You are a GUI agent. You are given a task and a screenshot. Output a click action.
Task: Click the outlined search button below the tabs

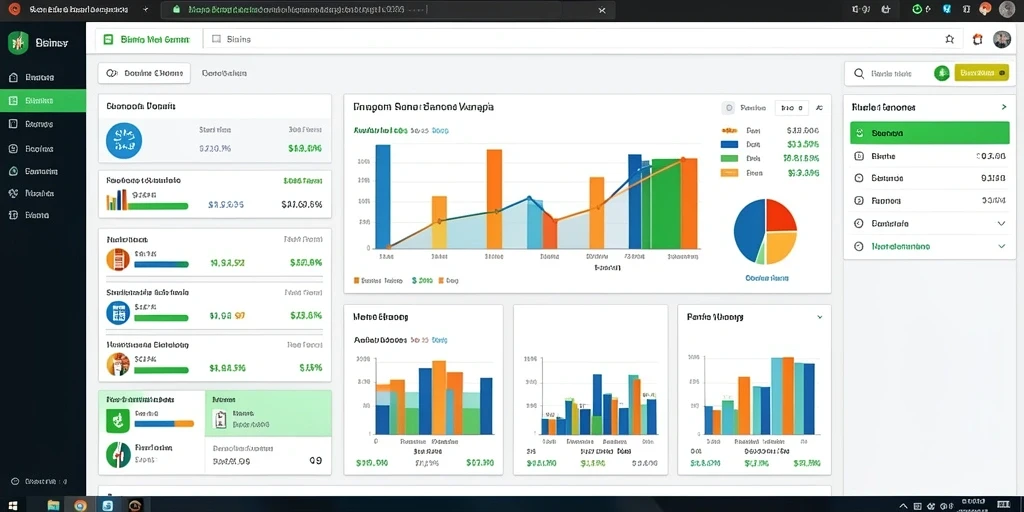pyautogui.click(x=144, y=73)
